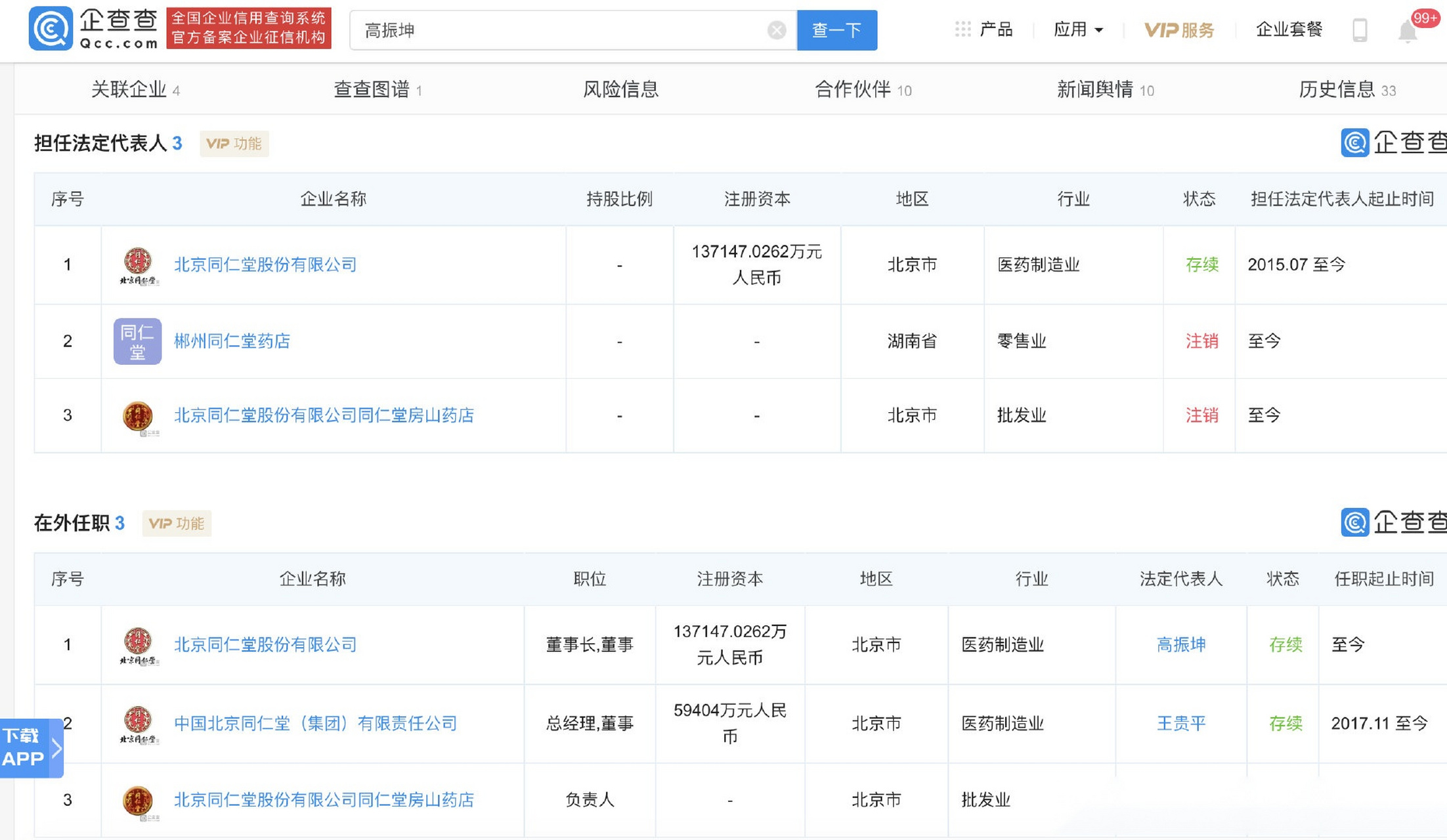This screenshot has height=840, width=1447.
Task: Switch to 关联企业 tab
Action: (135, 89)
